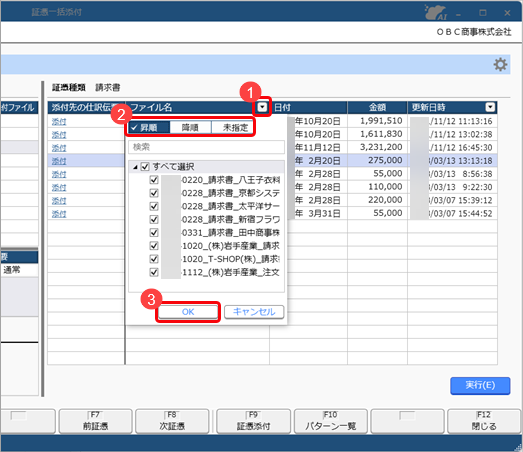
Task: Click the 検索 search field
Action: tap(206, 147)
